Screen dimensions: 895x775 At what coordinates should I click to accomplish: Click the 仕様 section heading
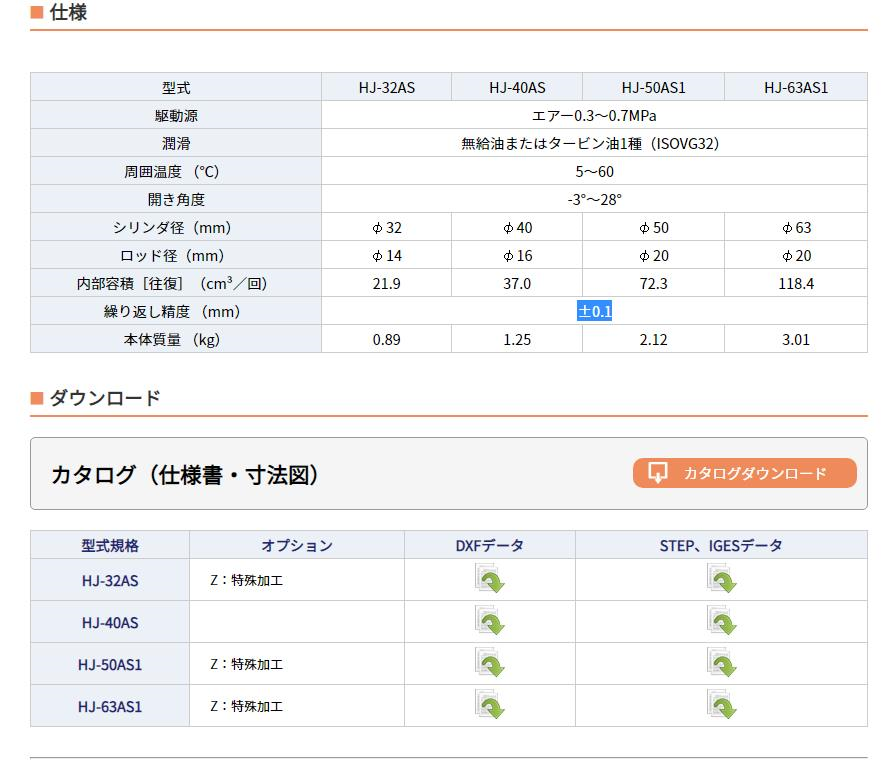[68, 14]
